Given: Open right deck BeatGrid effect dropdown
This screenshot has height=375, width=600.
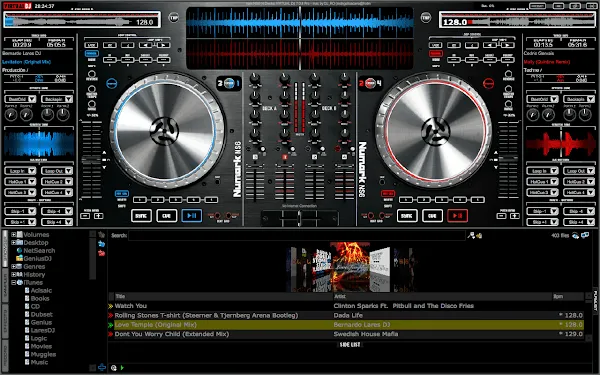Looking at the screenshot, I should 542,99.
